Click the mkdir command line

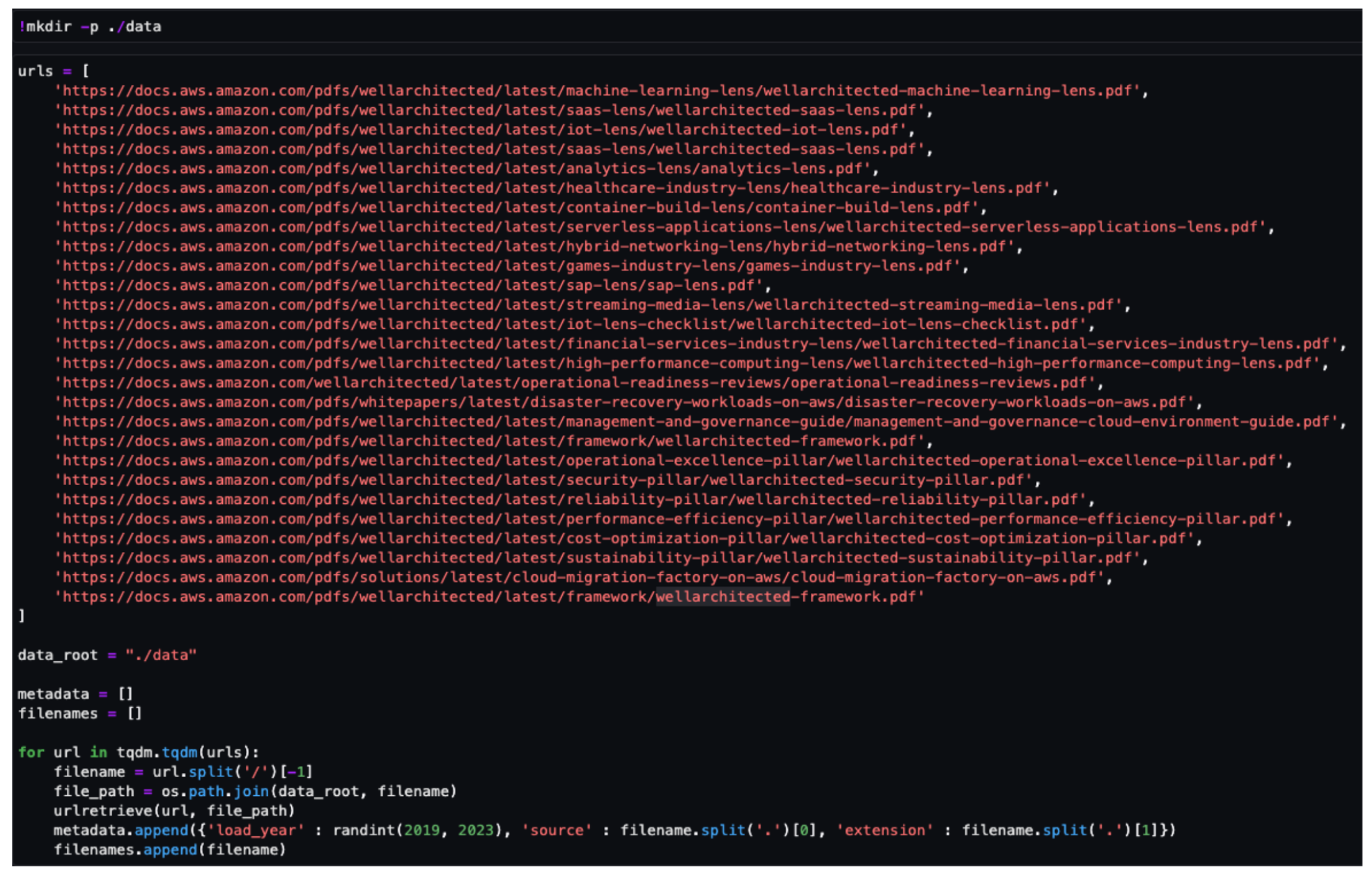(91, 26)
